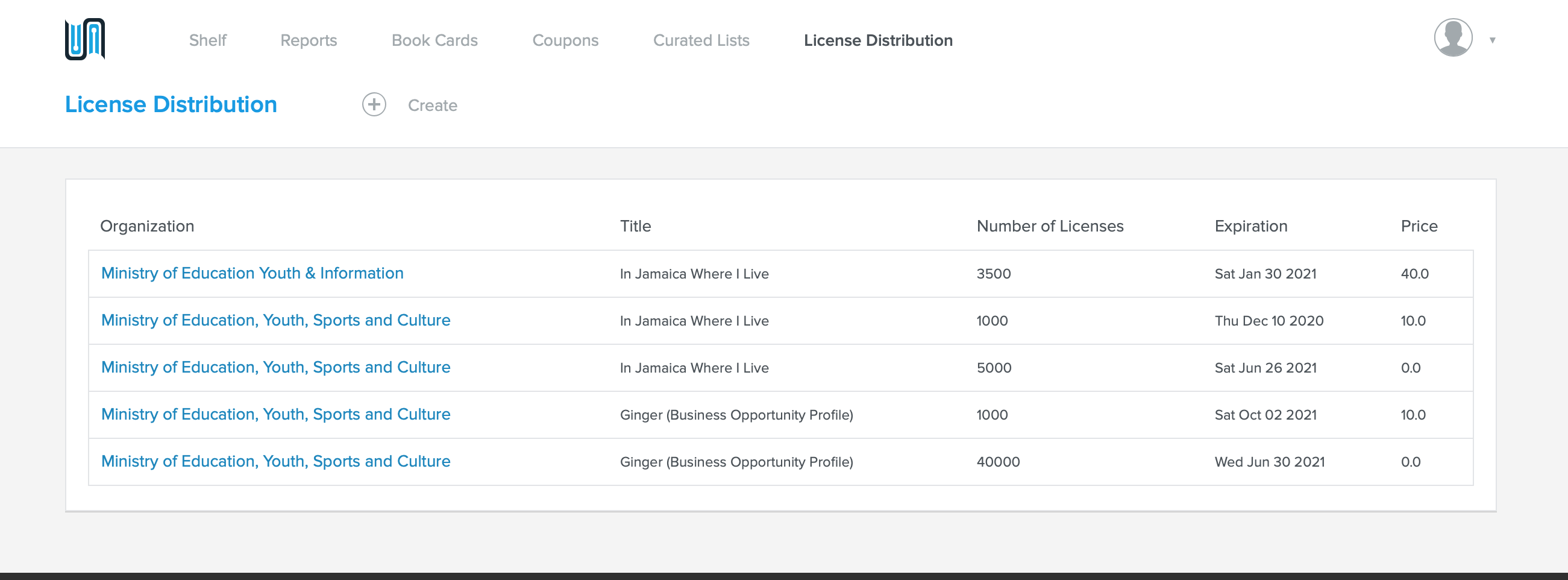Click In Jamaica Where I Live in 3500 row
1568x580 pixels.
(694, 274)
